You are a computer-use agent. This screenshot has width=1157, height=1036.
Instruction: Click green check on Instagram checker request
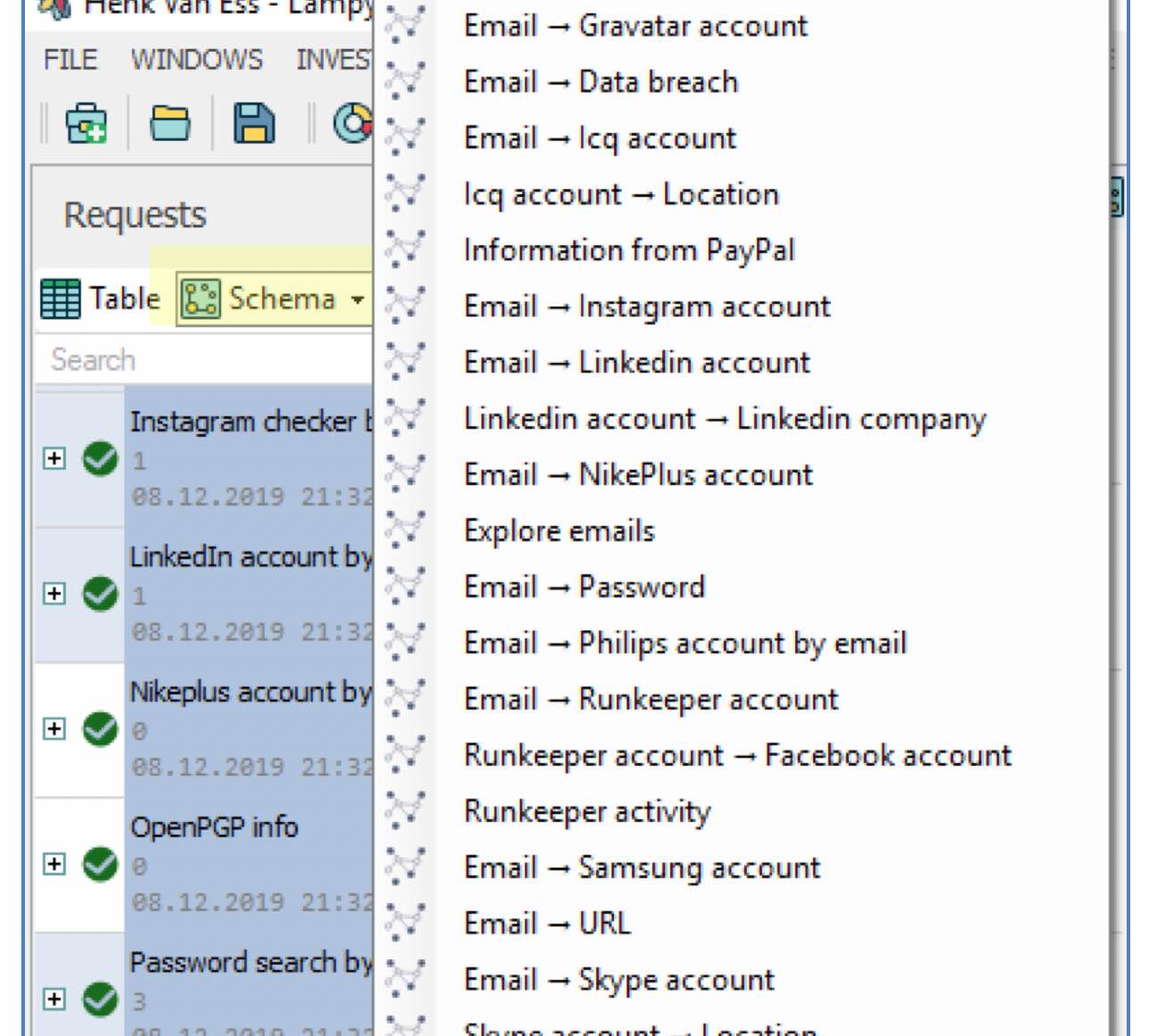pyautogui.click(x=100, y=458)
